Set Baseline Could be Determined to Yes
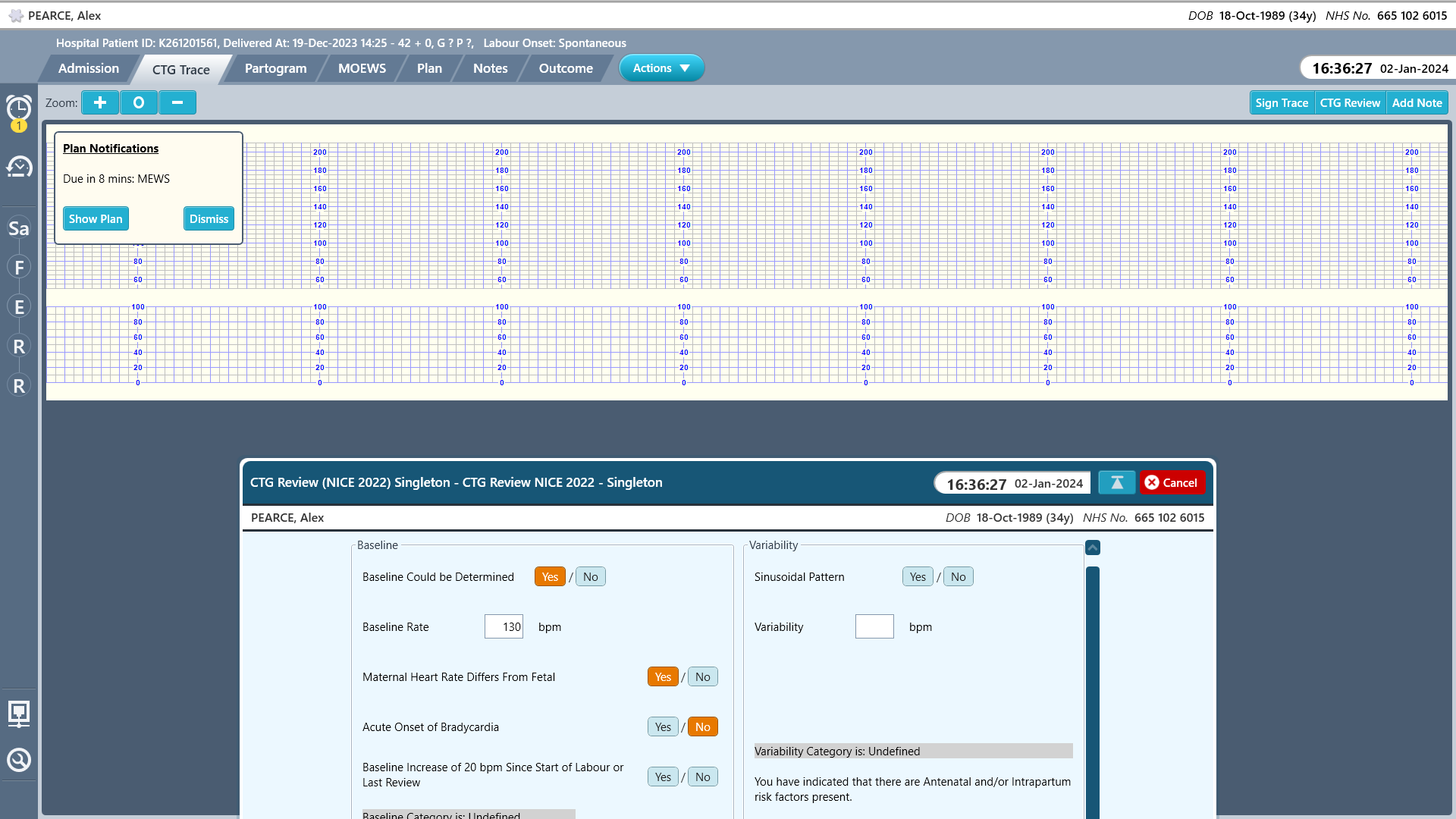 [550, 577]
